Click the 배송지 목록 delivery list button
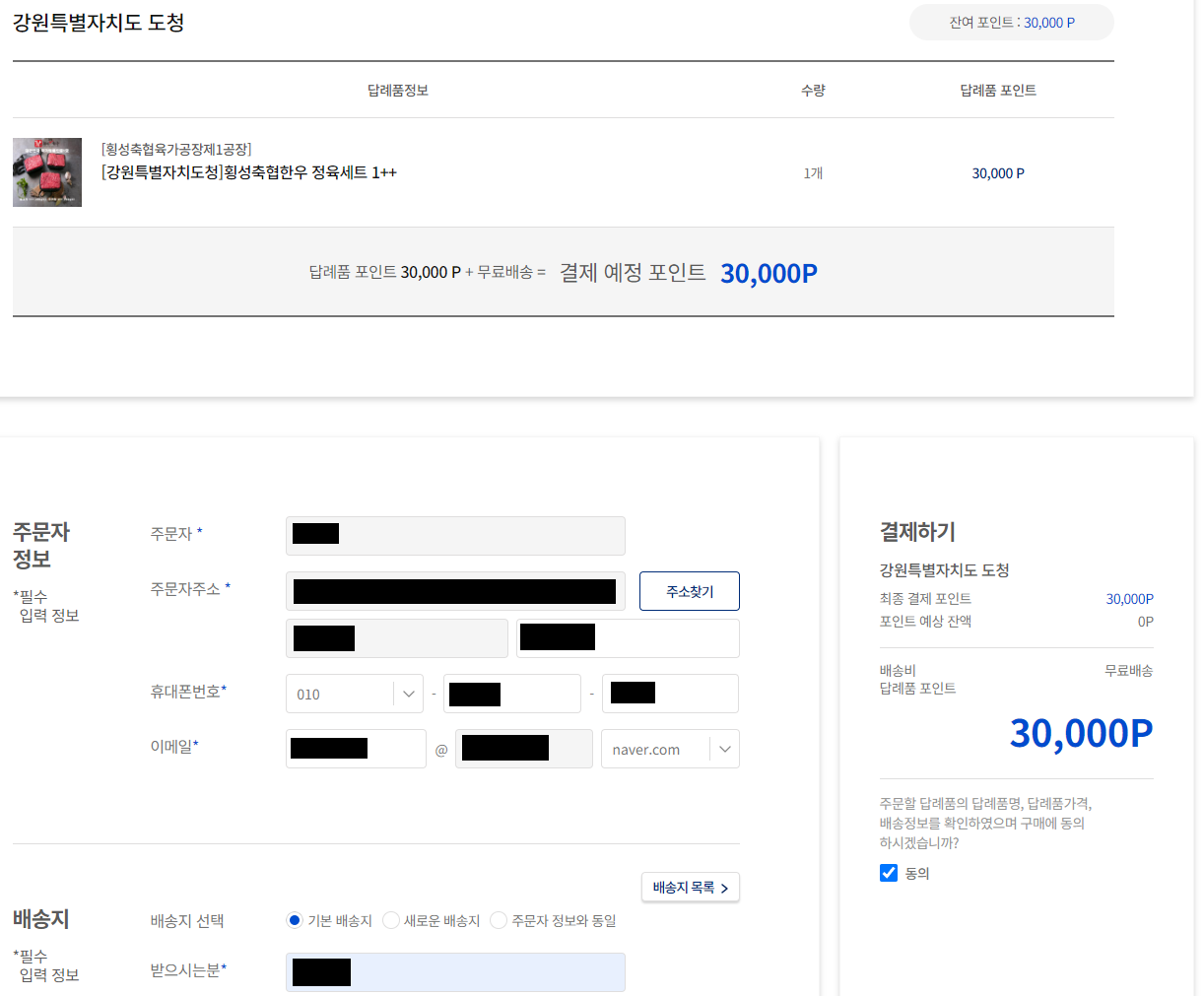1204x996 pixels. click(690, 887)
